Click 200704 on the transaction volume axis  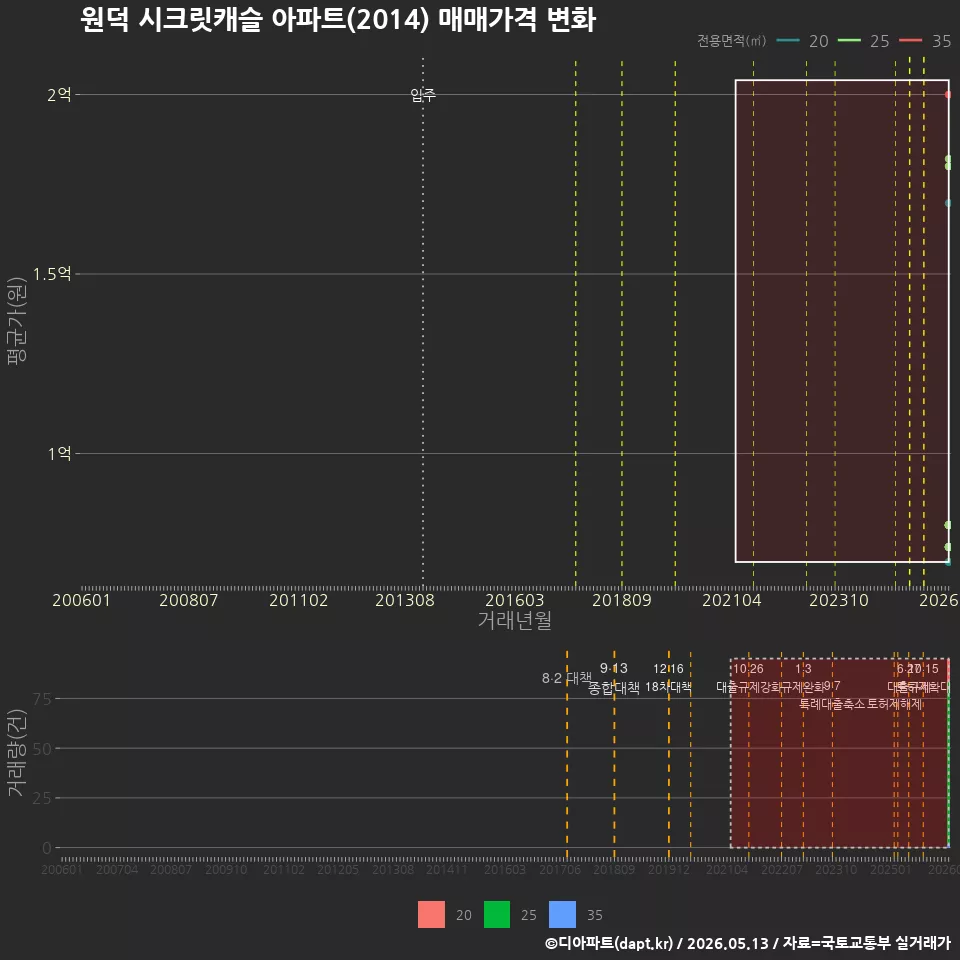click(117, 869)
